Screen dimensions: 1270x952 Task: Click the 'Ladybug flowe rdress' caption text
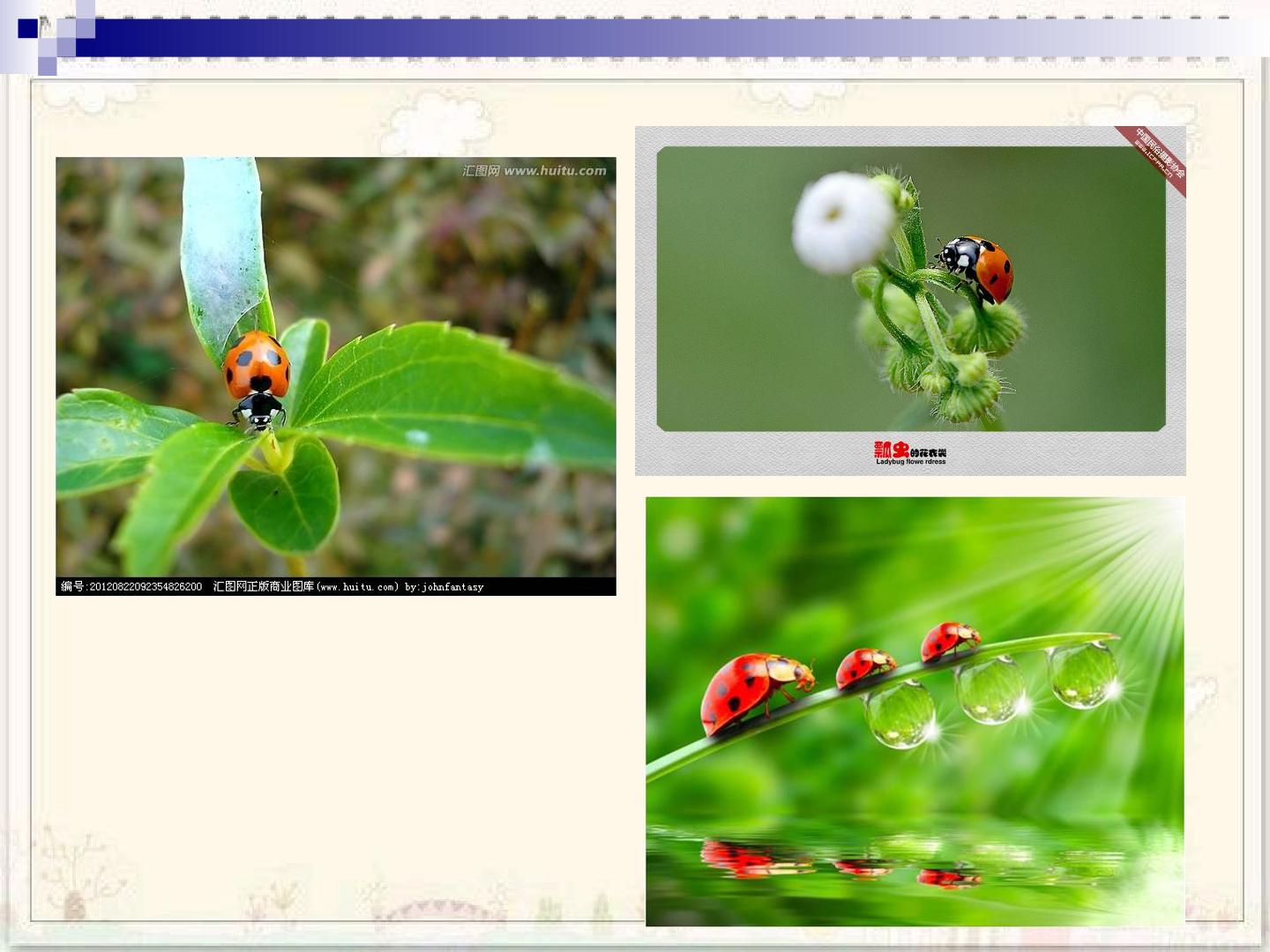[910, 462]
